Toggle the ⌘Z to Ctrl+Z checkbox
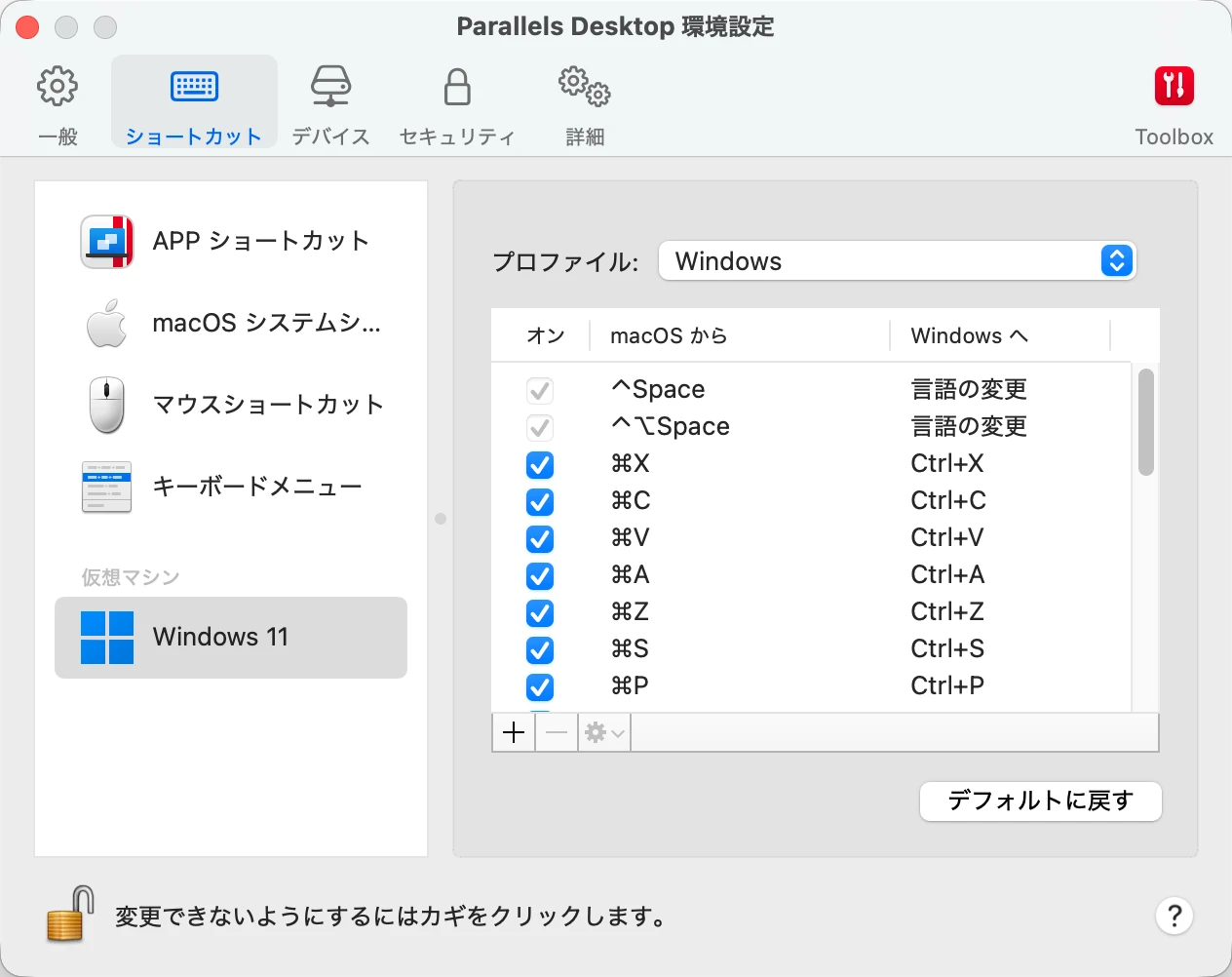The image size is (1232, 977). coord(540,613)
